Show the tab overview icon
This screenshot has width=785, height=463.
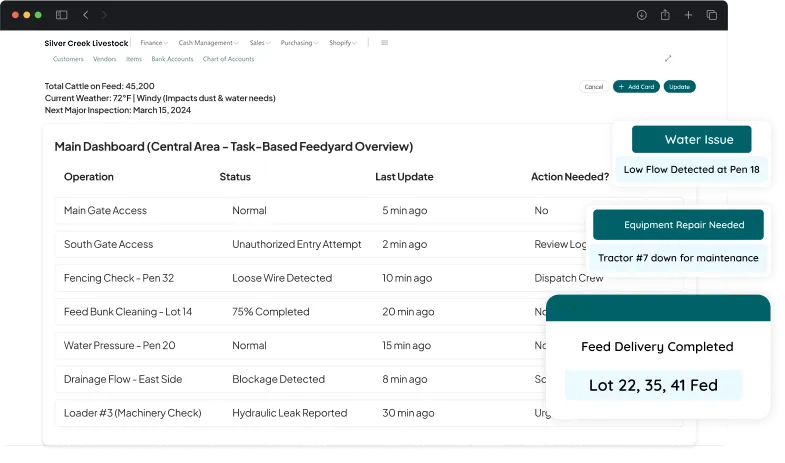pyautogui.click(x=712, y=15)
